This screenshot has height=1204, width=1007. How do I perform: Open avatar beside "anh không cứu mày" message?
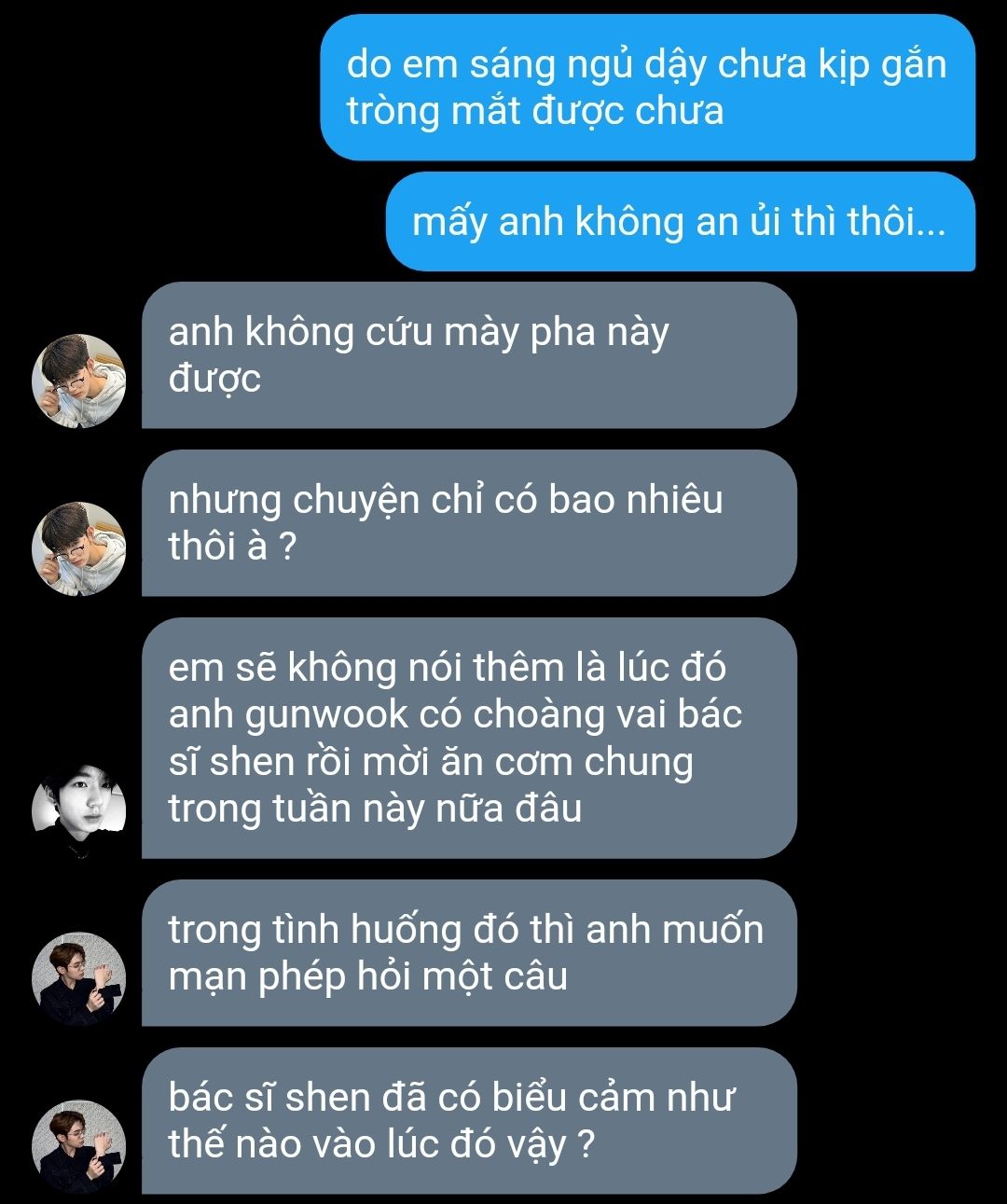pyautogui.click(x=79, y=381)
